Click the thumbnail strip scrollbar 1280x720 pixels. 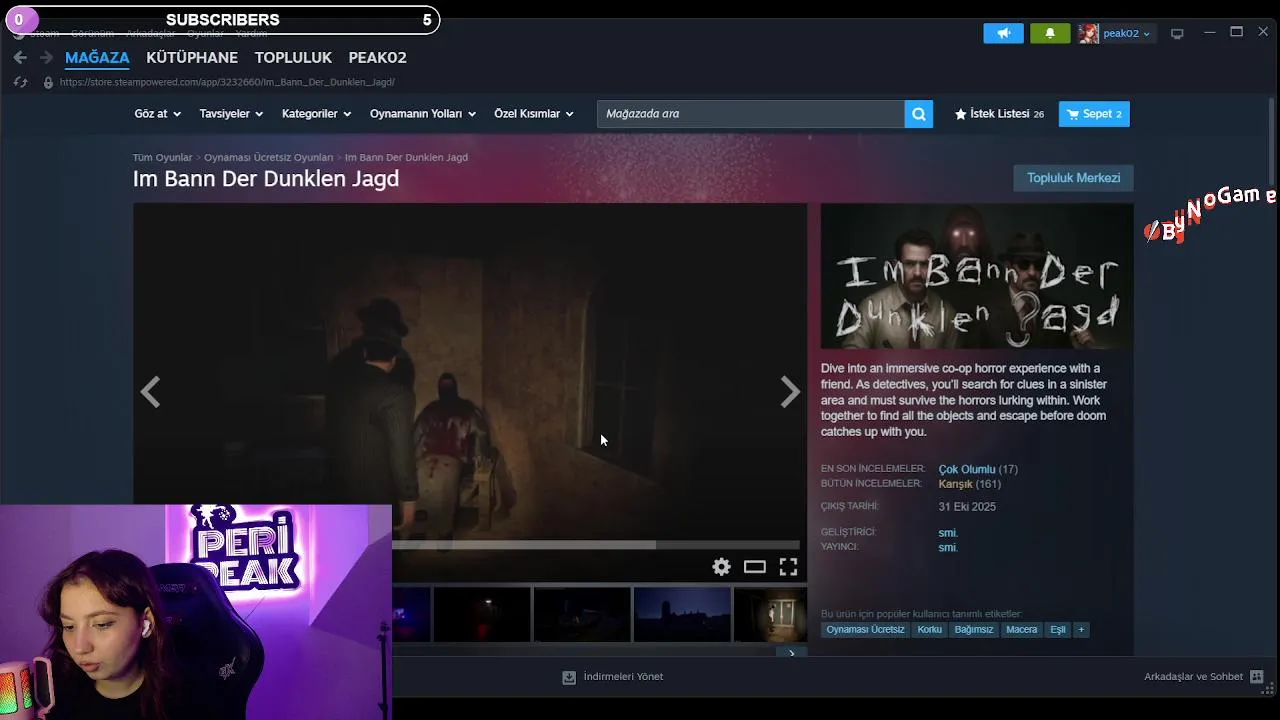pos(583,653)
